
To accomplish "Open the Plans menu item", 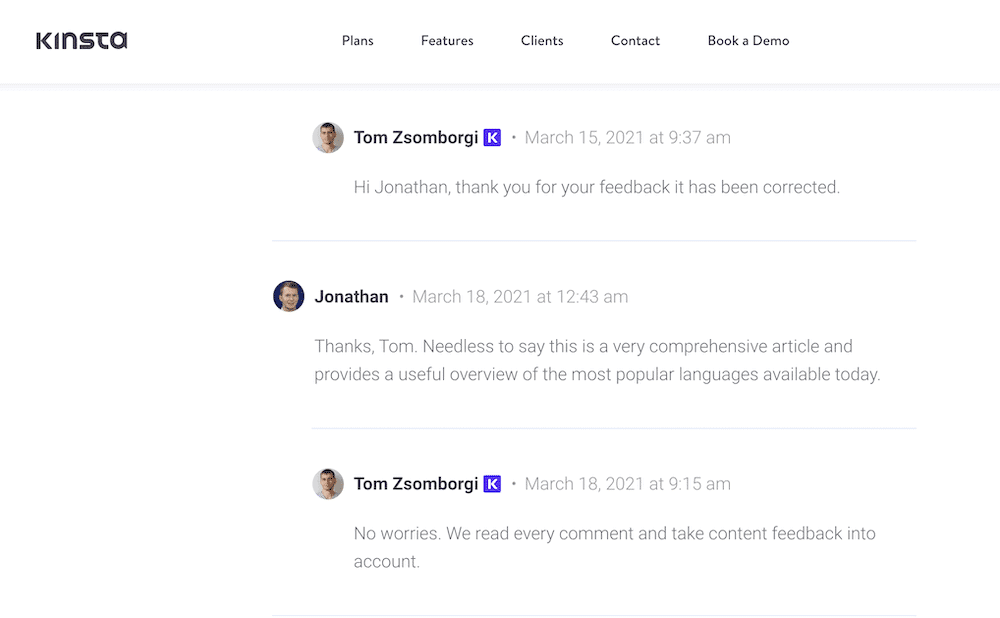I will click(x=358, y=41).
